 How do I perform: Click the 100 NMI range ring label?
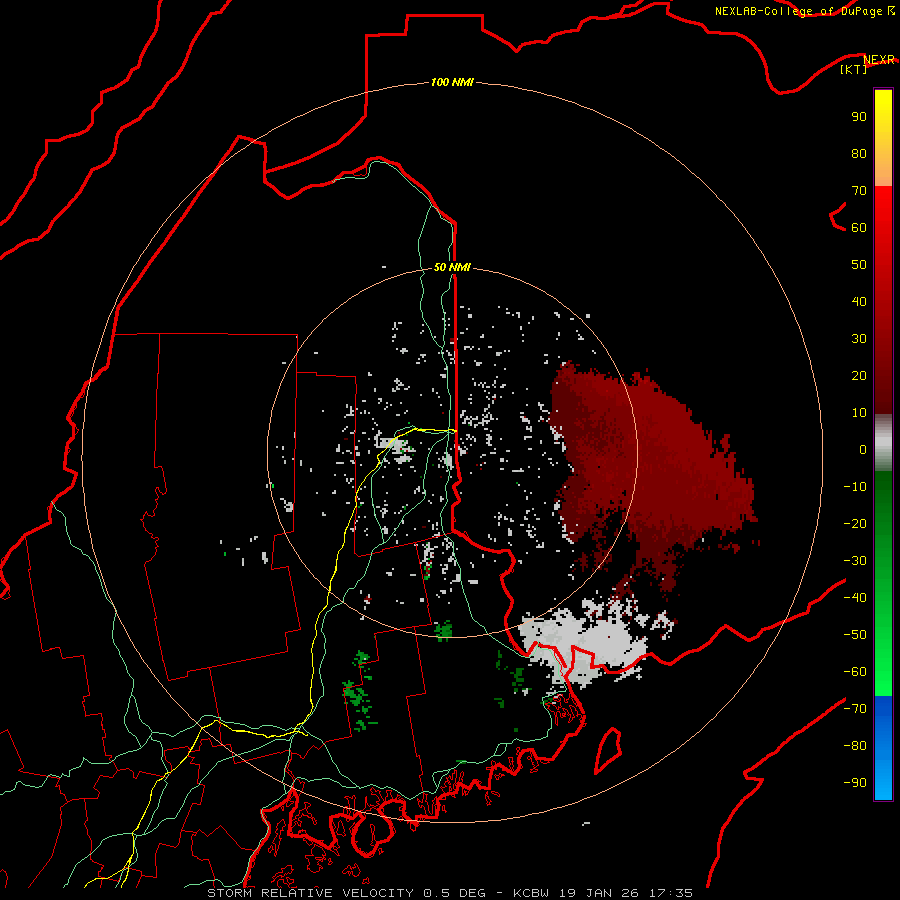(452, 82)
